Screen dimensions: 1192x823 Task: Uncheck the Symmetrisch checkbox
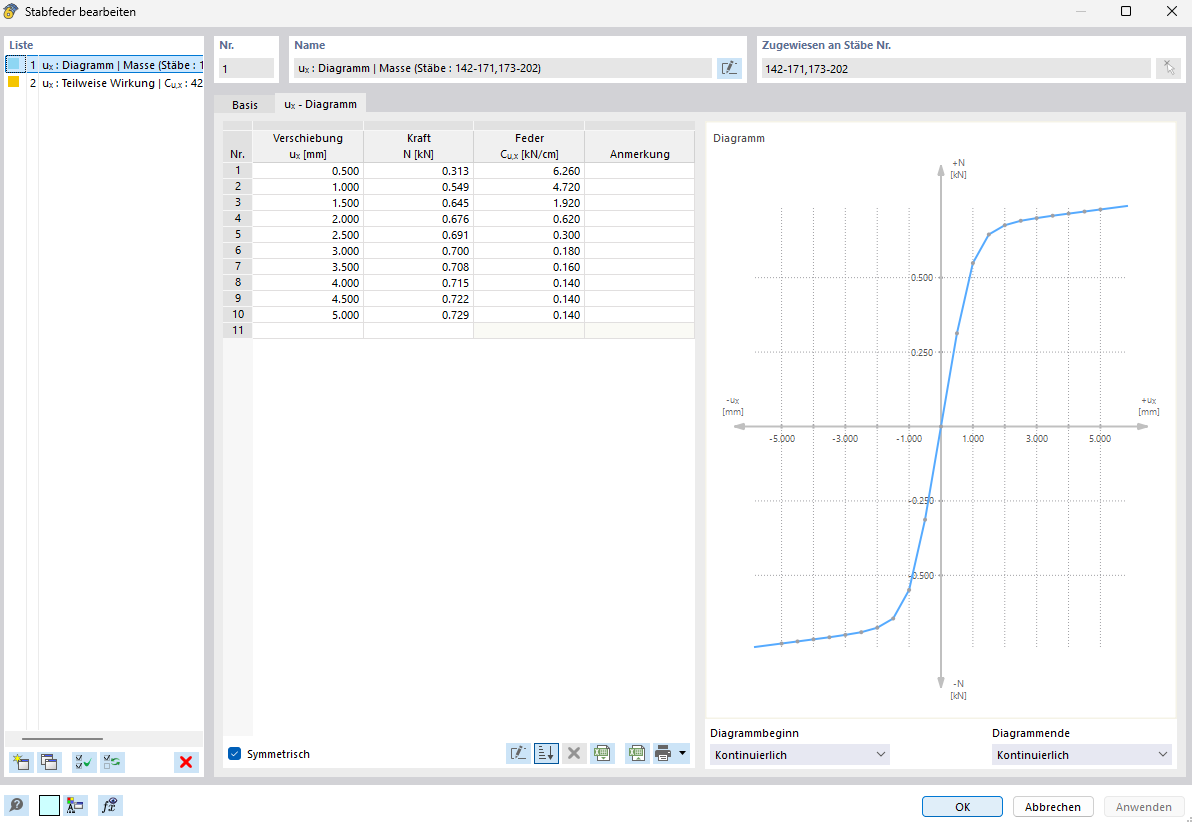tap(235, 754)
